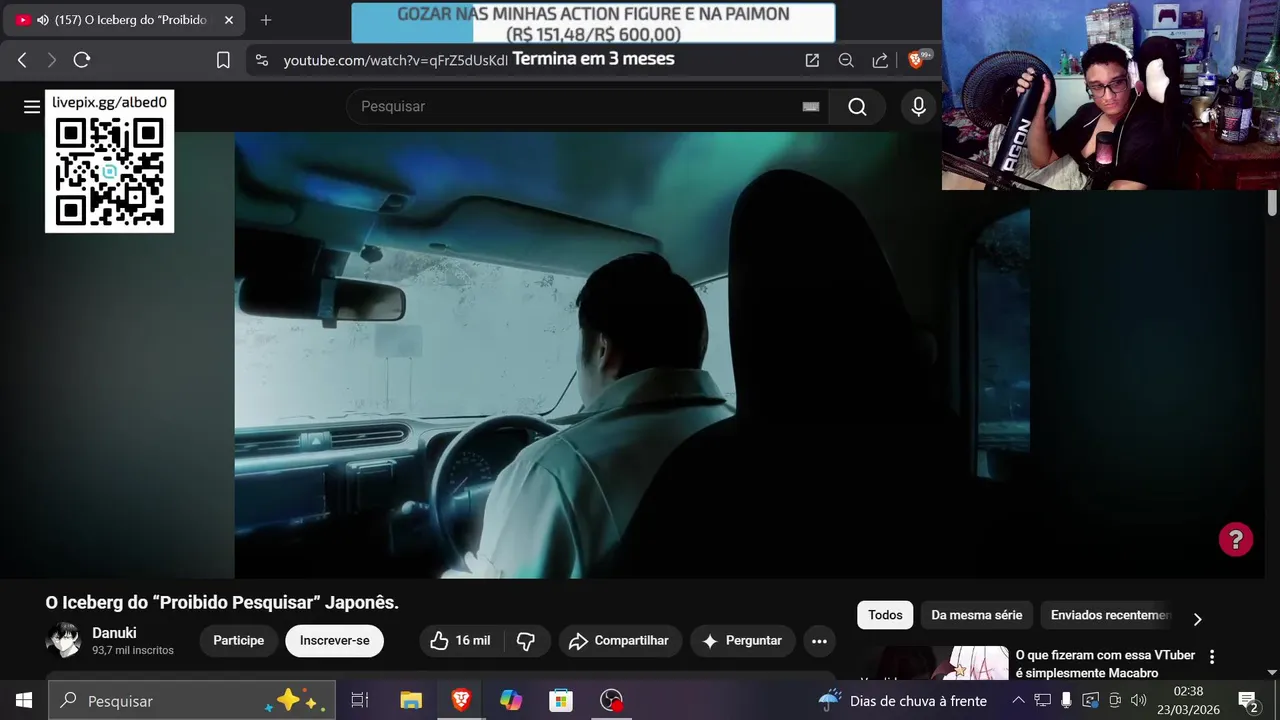Viewport: 1280px width, 720px height.
Task: Click the bookmark icon beside the address bar
Action: point(223,60)
